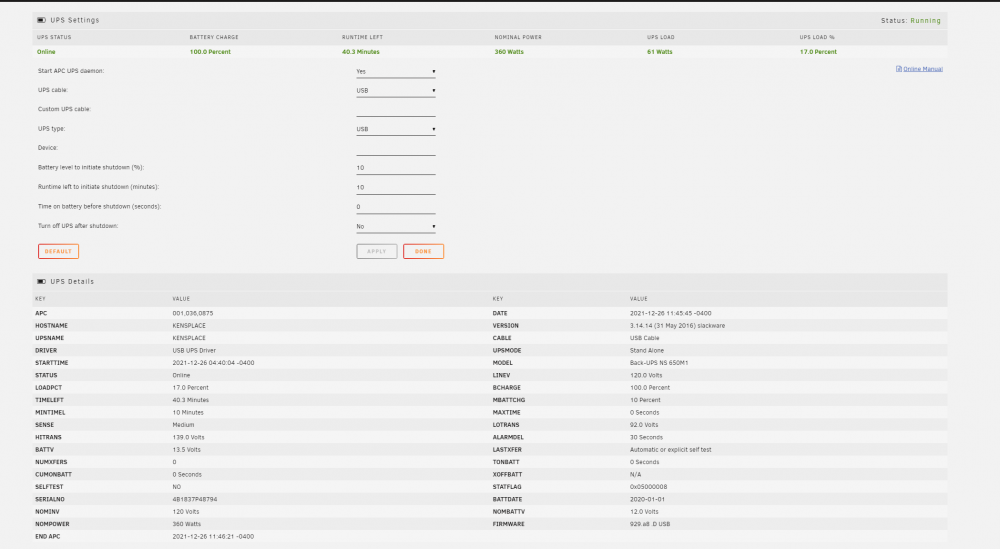Open the Turn off UPS after shutdown dropdown
The height and width of the screenshot is (549, 1000).
point(395,226)
